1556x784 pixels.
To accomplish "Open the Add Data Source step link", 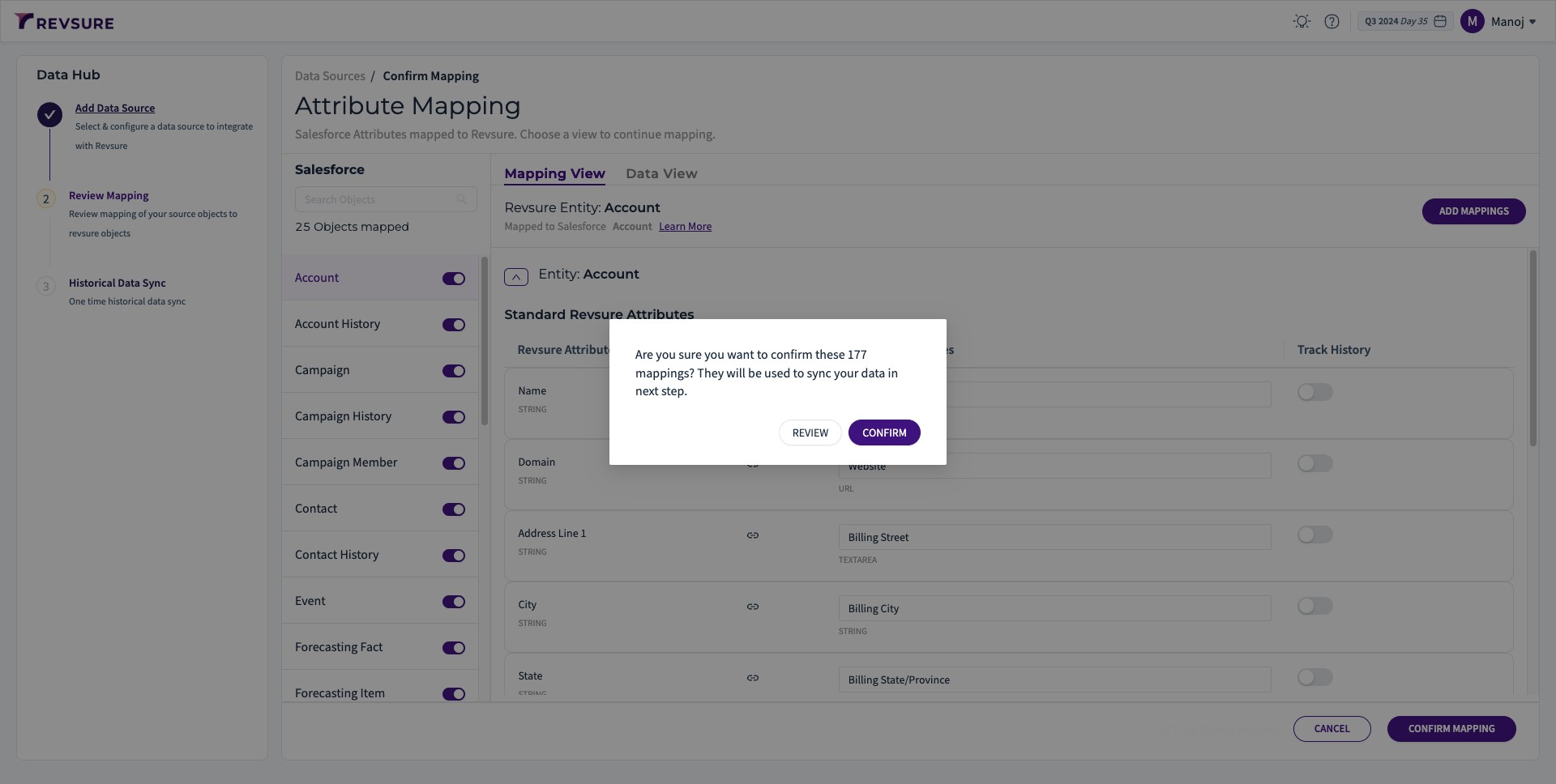I will click(x=115, y=108).
